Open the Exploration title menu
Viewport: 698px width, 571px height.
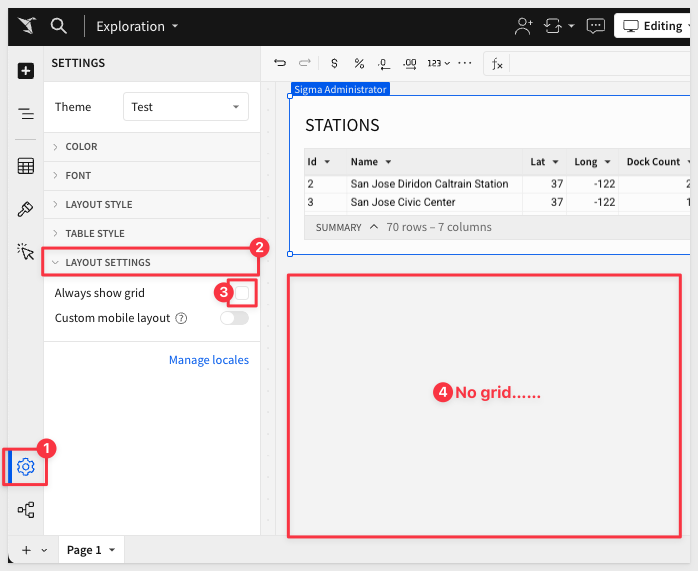pos(137,26)
